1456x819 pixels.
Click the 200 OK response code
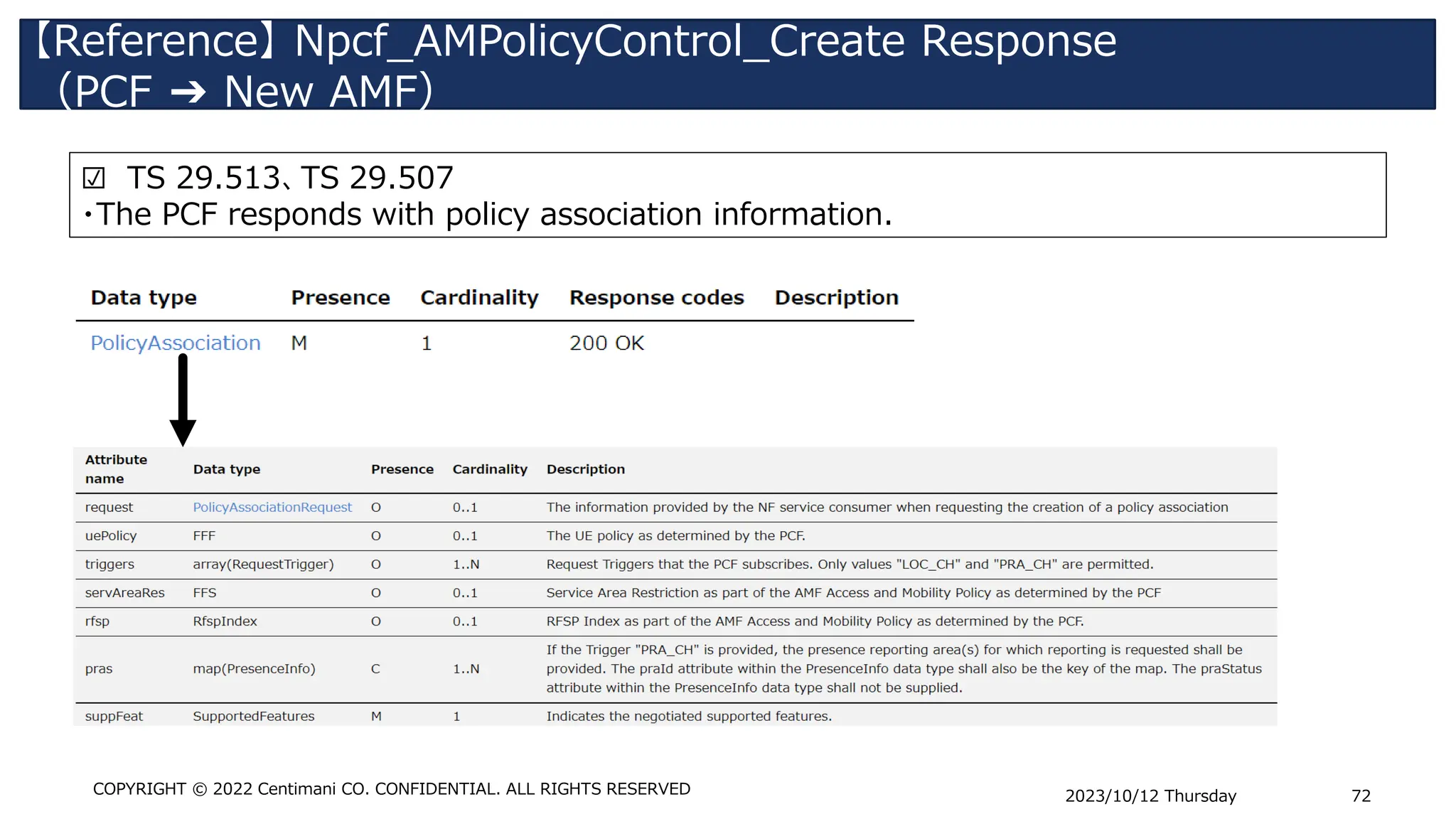(x=606, y=343)
